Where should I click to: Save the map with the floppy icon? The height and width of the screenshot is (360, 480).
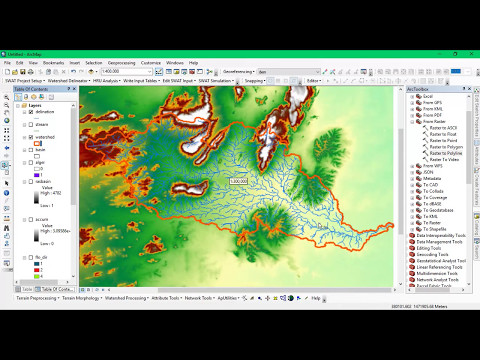pyautogui.click(x=23, y=72)
